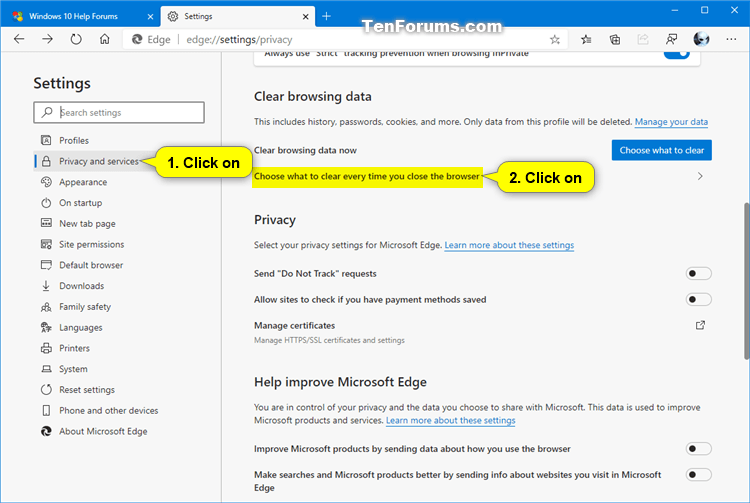Open Learn more link under Privacy

coord(509,245)
